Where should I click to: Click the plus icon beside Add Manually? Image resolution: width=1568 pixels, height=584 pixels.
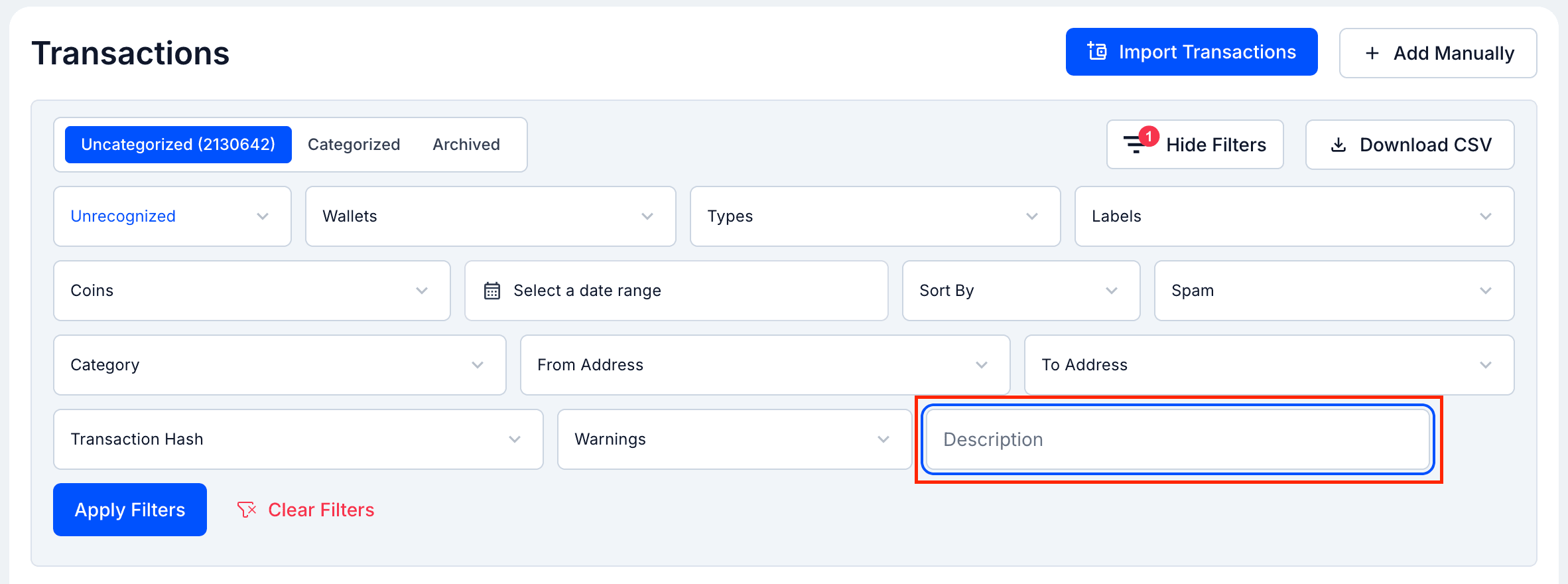pyautogui.click(x=1372, y=53)
